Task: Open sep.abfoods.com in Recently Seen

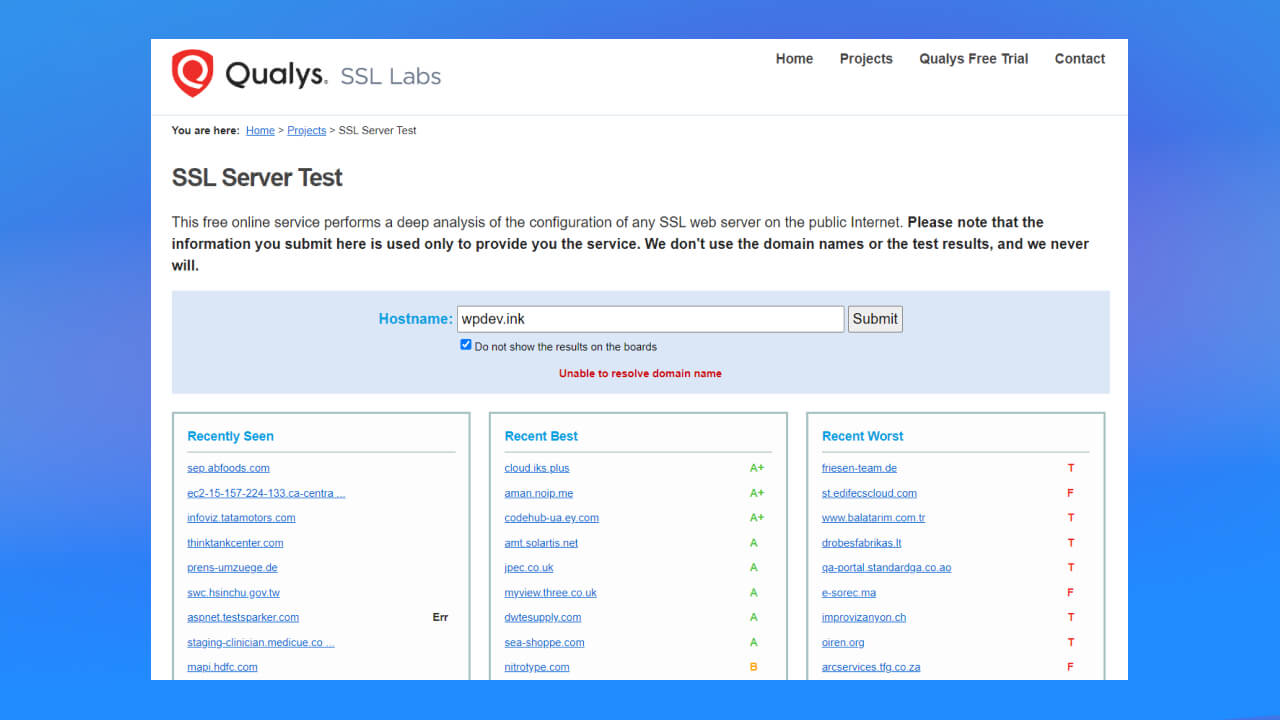Action: (228, 468)
